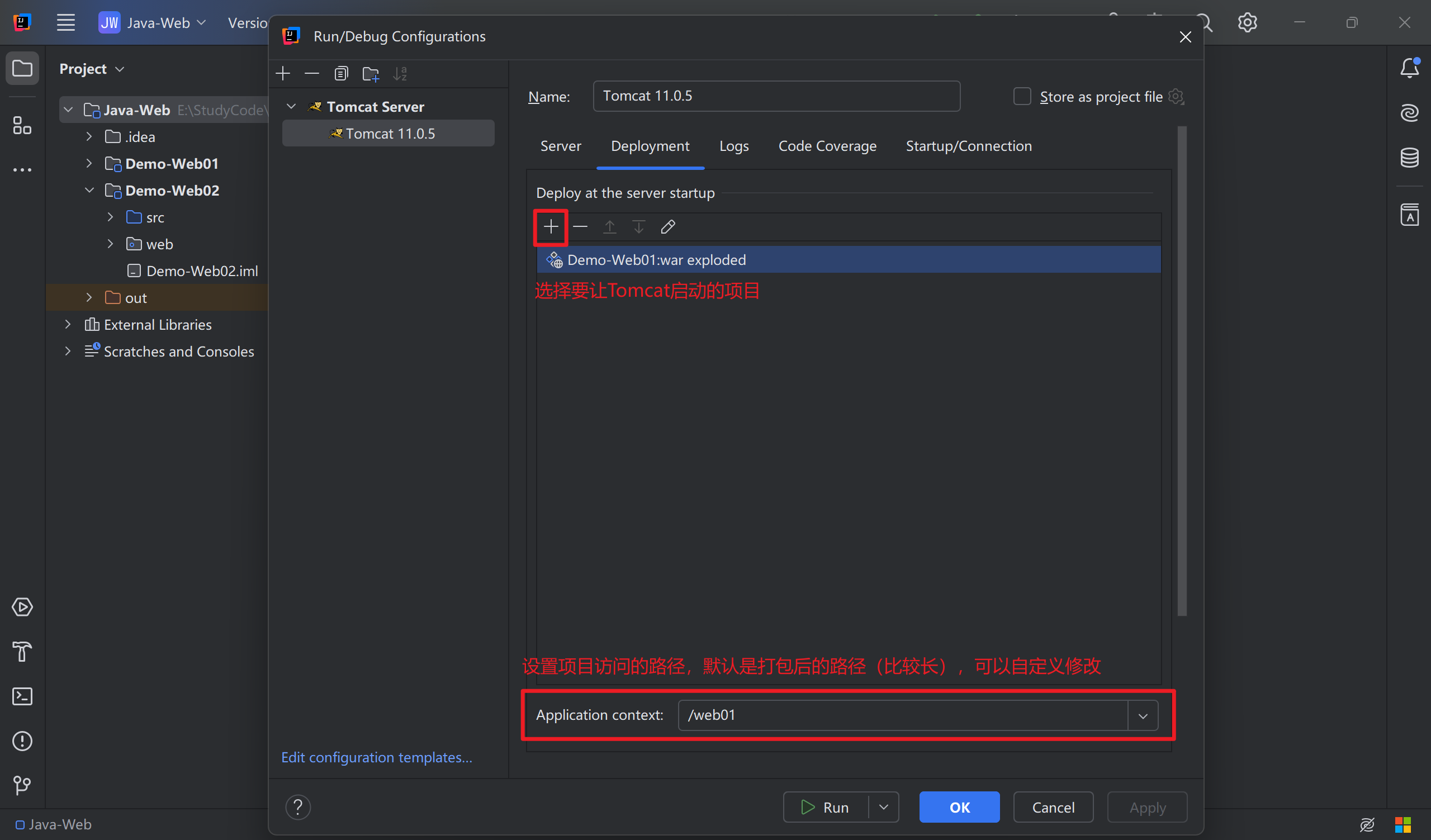The image size is (1431, 840).
Task: Open the Notifications bell
Action: point(1410,68)
